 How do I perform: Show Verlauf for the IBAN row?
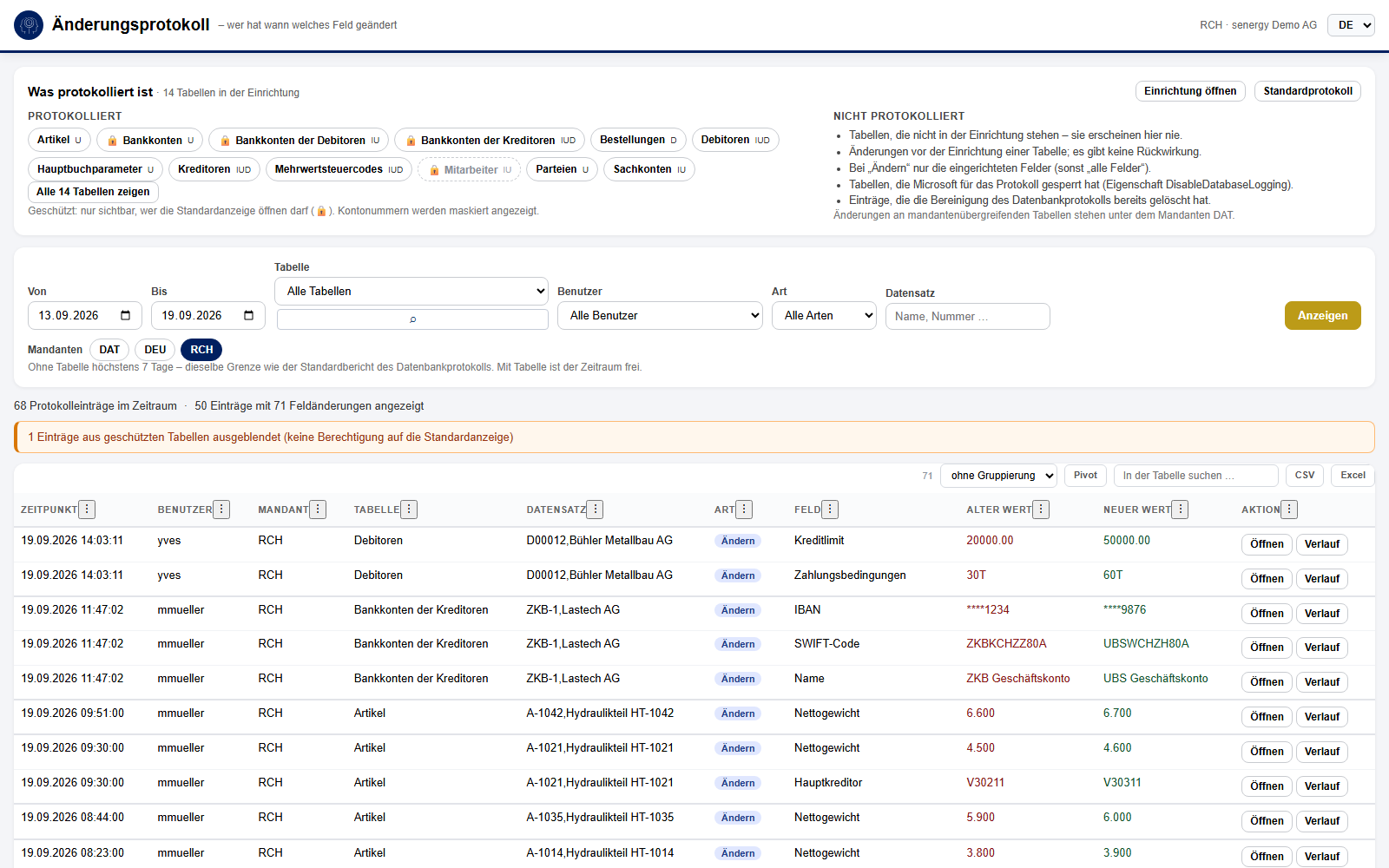(x=1321, y=614)
